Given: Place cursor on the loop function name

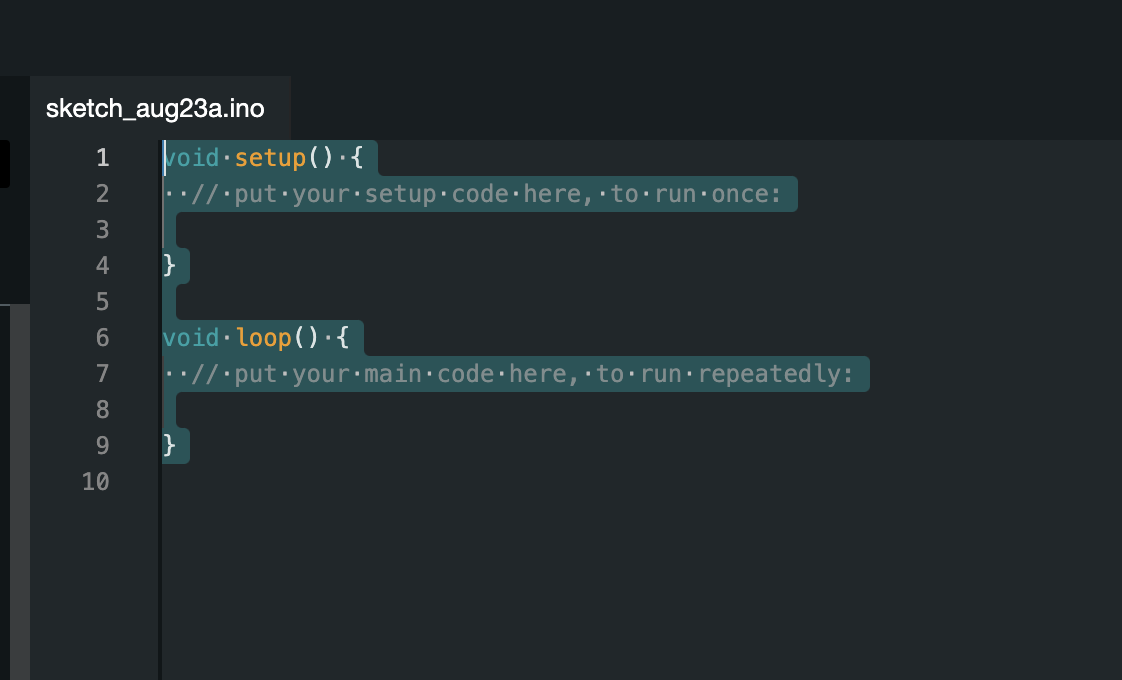Looking at the screenshot, I should pos(263,338).
